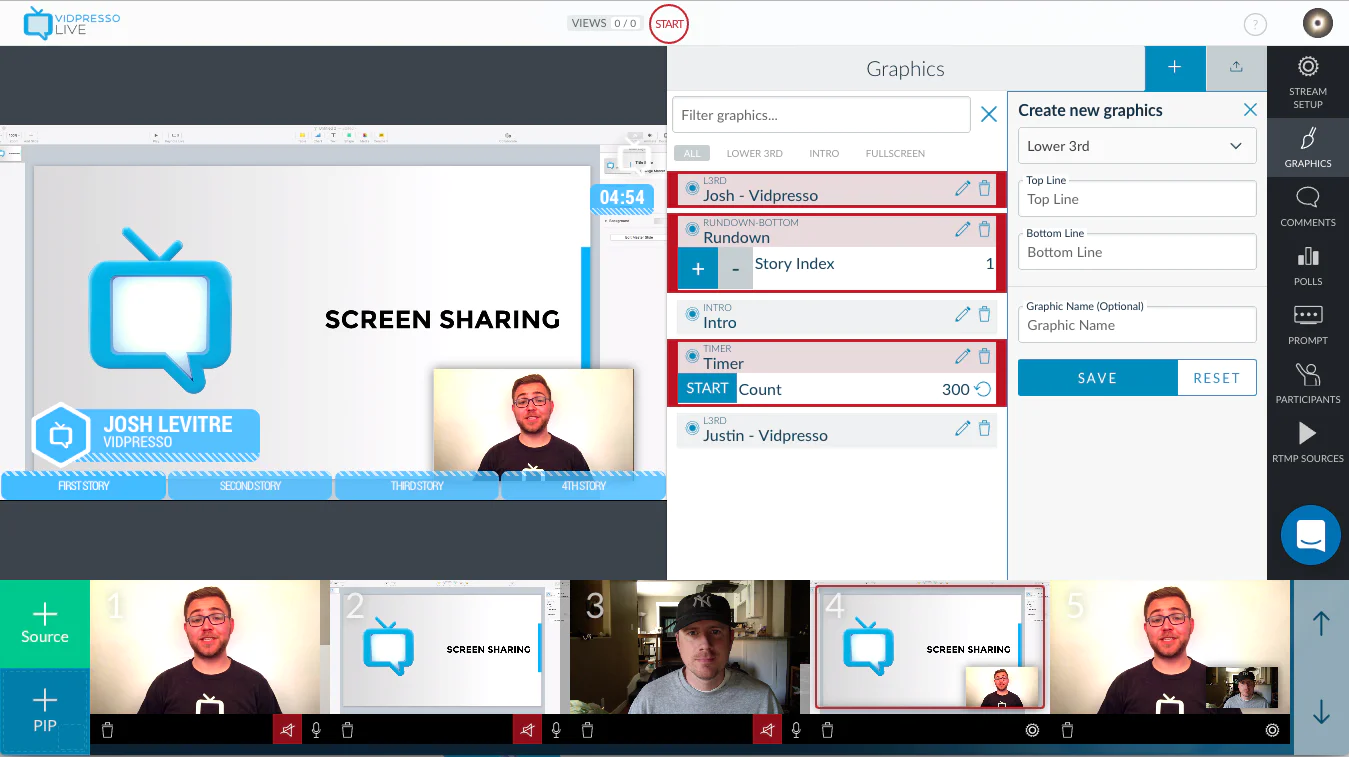The image size is (1349, 757).
Task: Clear the graphics filter with the X
Action: (989, 115)
